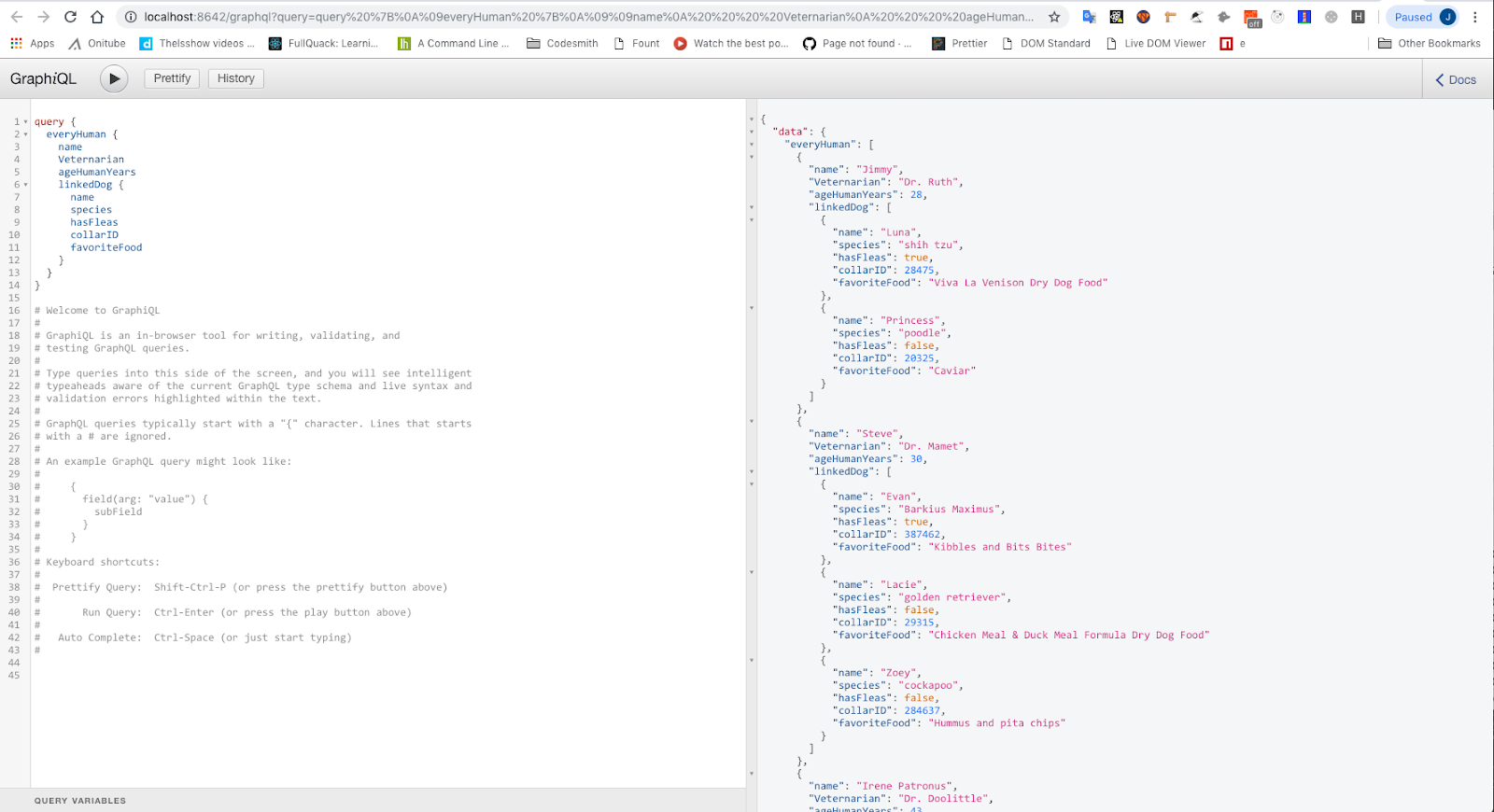
Task: Open TheIsshow videos bookmark
Action: tap(197, 44)
